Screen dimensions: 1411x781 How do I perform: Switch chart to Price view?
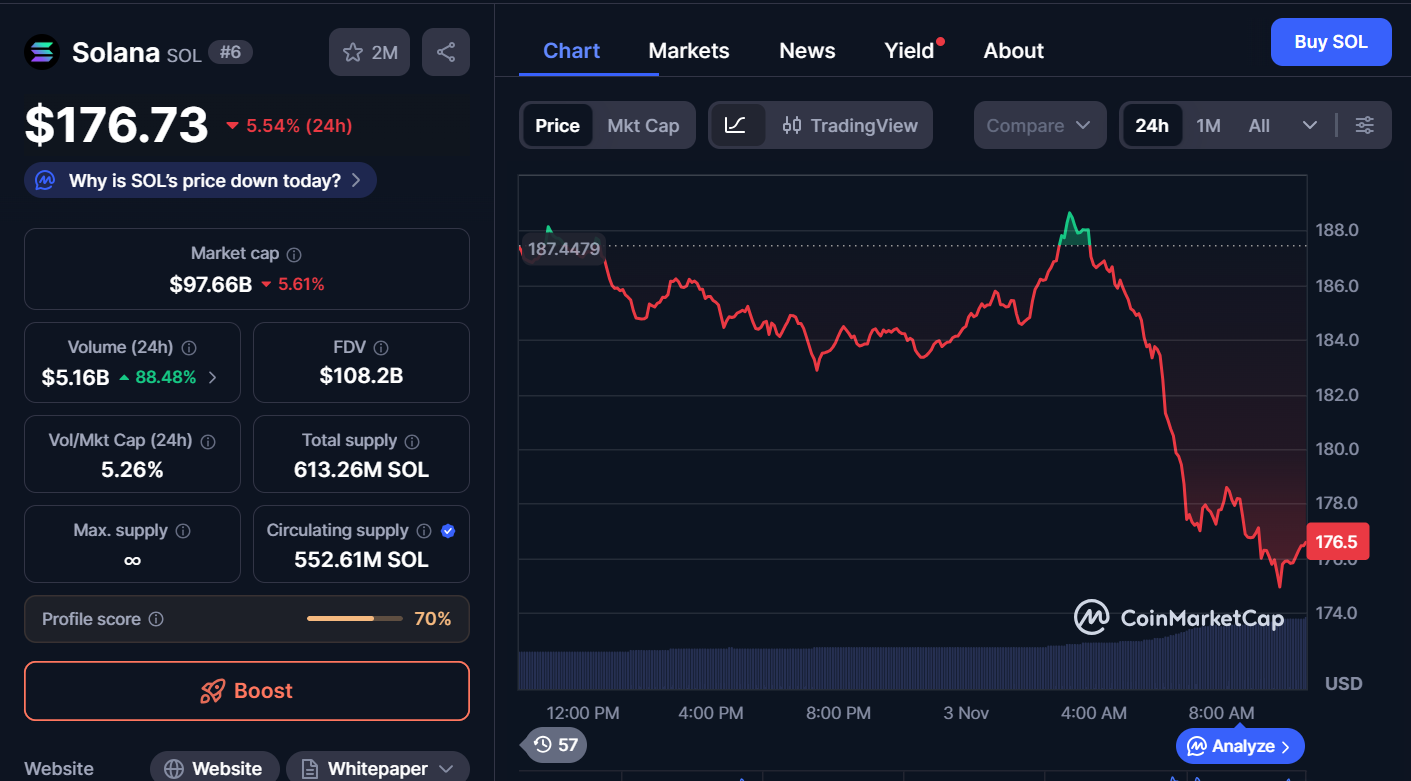click(x=557, y=125)
